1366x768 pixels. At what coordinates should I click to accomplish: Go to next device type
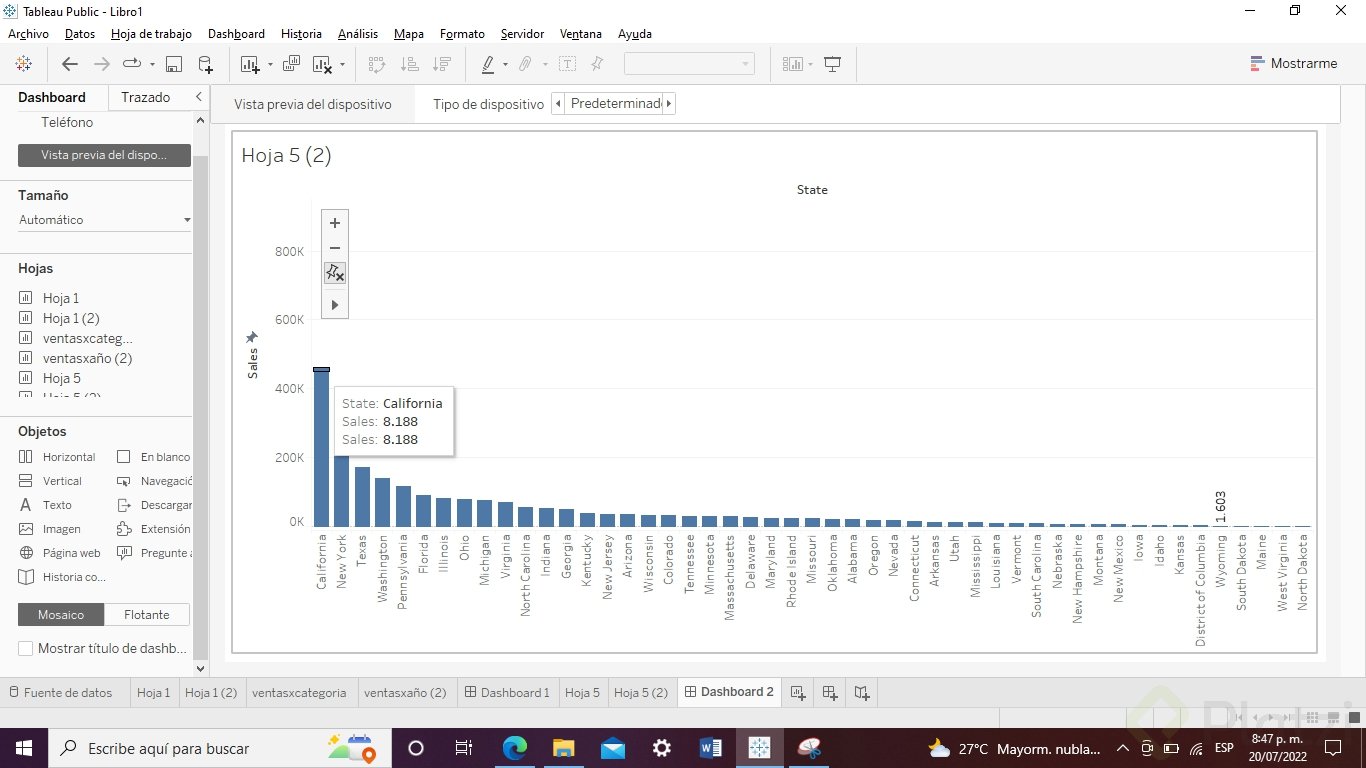(669, 103)
